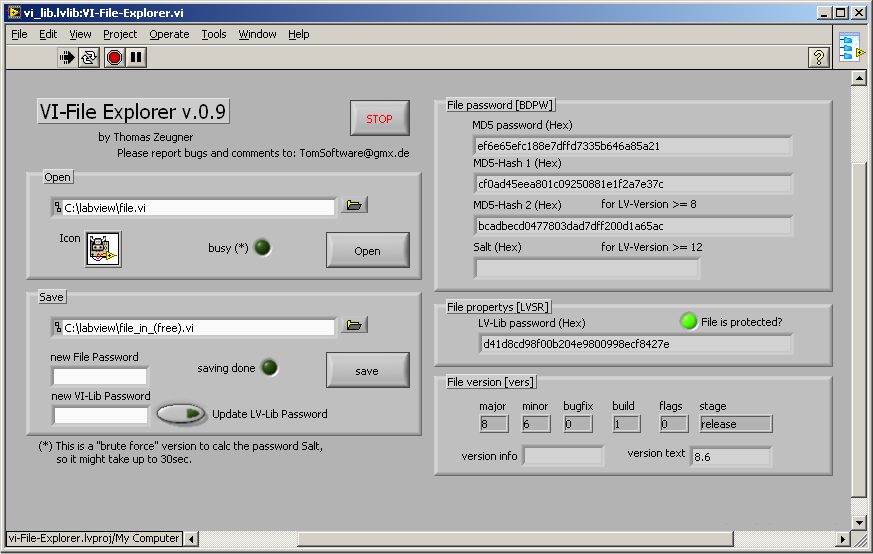The image size is (873, 554).
Task: Minimize the VI-File-Explorer window
Action: (x=825, y=12)
